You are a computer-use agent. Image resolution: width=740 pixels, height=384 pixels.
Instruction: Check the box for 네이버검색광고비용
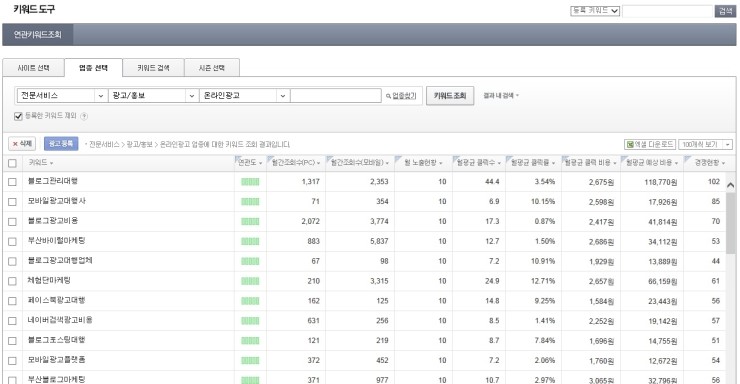pyautogui.click(x=12, y=321)
